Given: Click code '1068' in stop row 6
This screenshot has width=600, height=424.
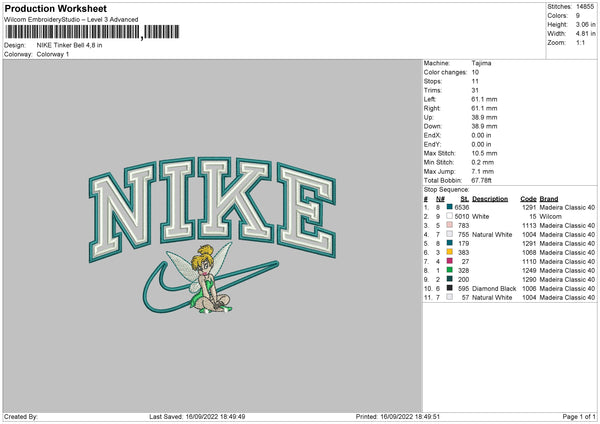Looking at the screenshot, I should (x=529, y=253).
